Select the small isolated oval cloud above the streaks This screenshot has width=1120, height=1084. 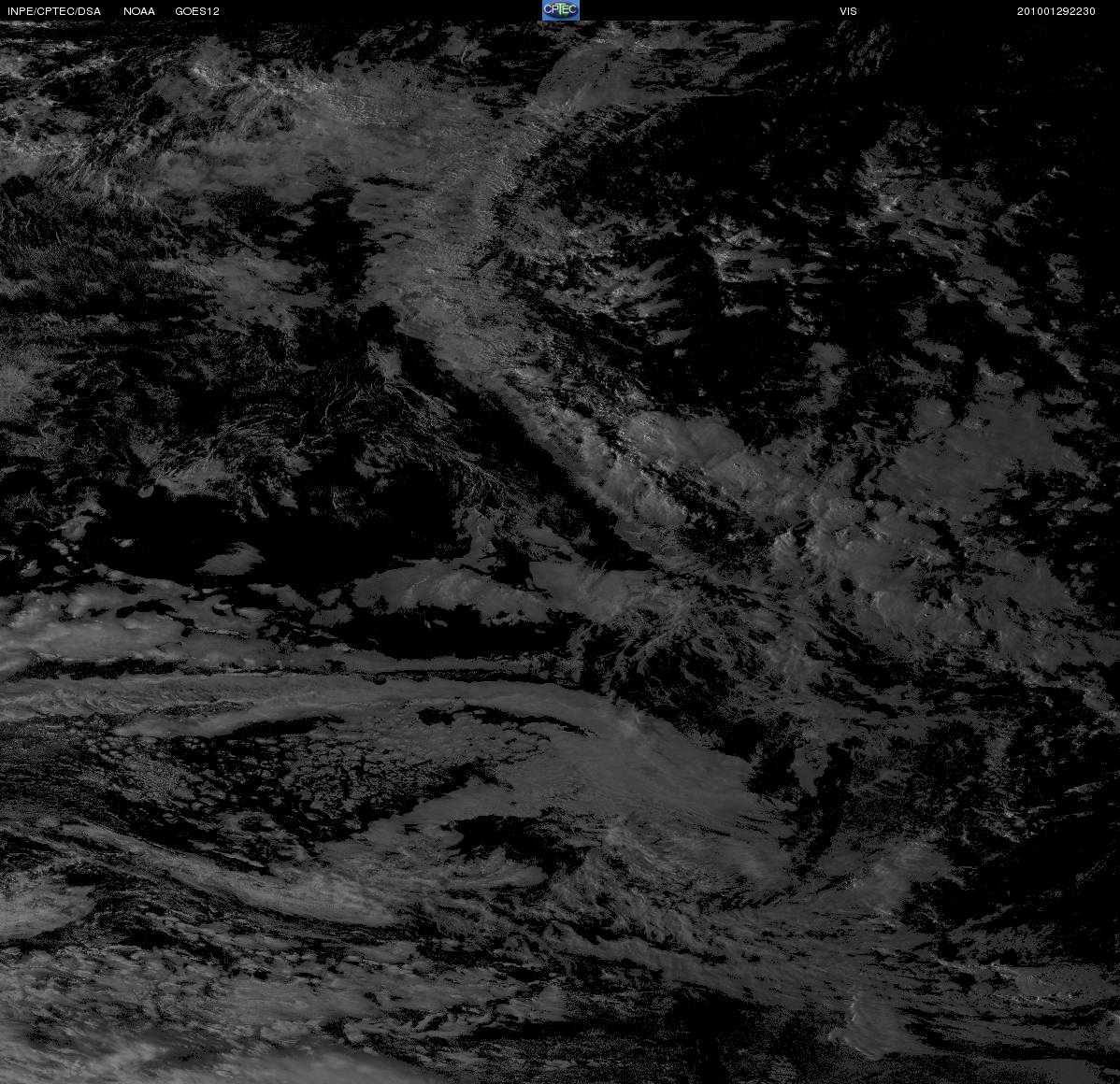tap(230, 559)
